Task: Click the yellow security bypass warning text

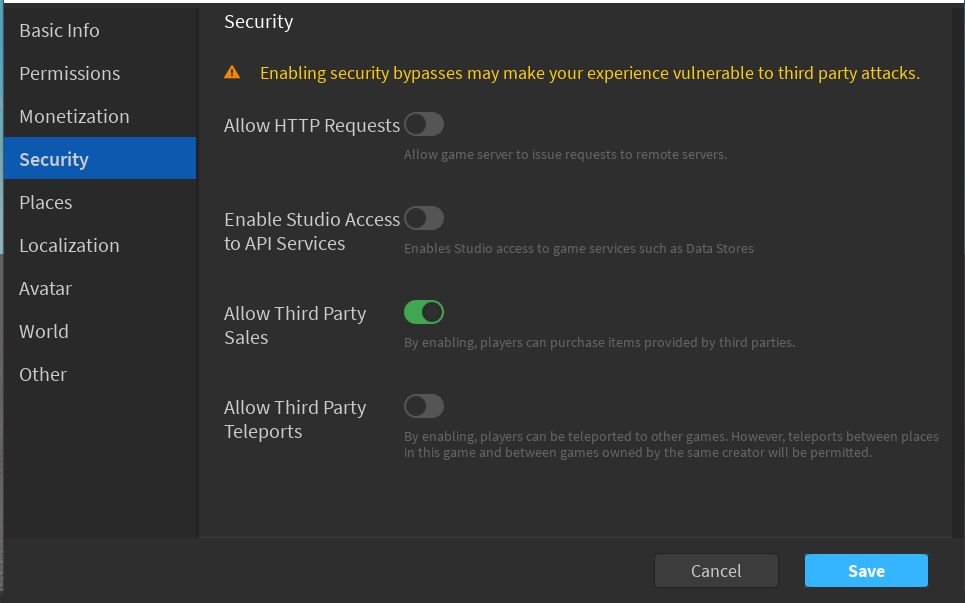Action: click(590, 72)
